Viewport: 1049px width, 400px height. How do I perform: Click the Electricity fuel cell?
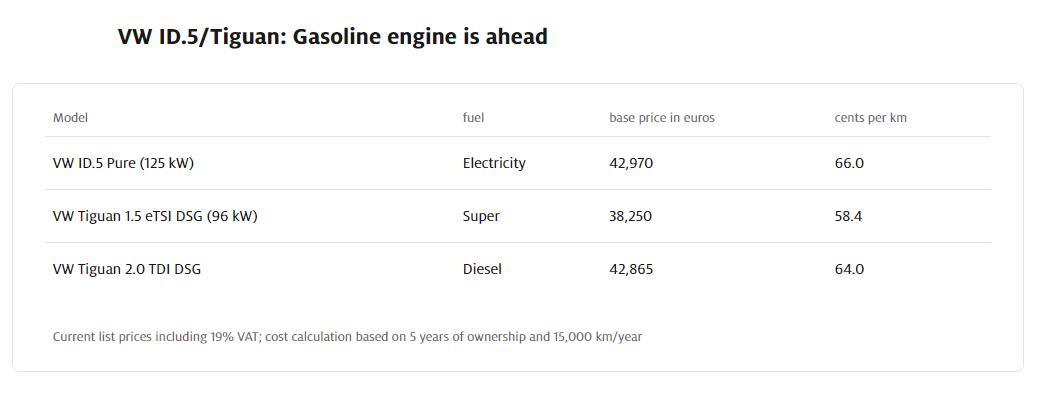494,163
